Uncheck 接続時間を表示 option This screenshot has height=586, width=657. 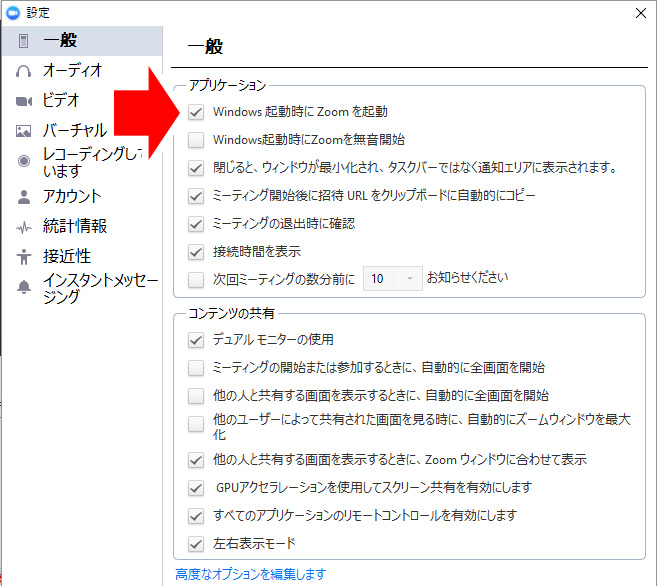click(196, 251)
